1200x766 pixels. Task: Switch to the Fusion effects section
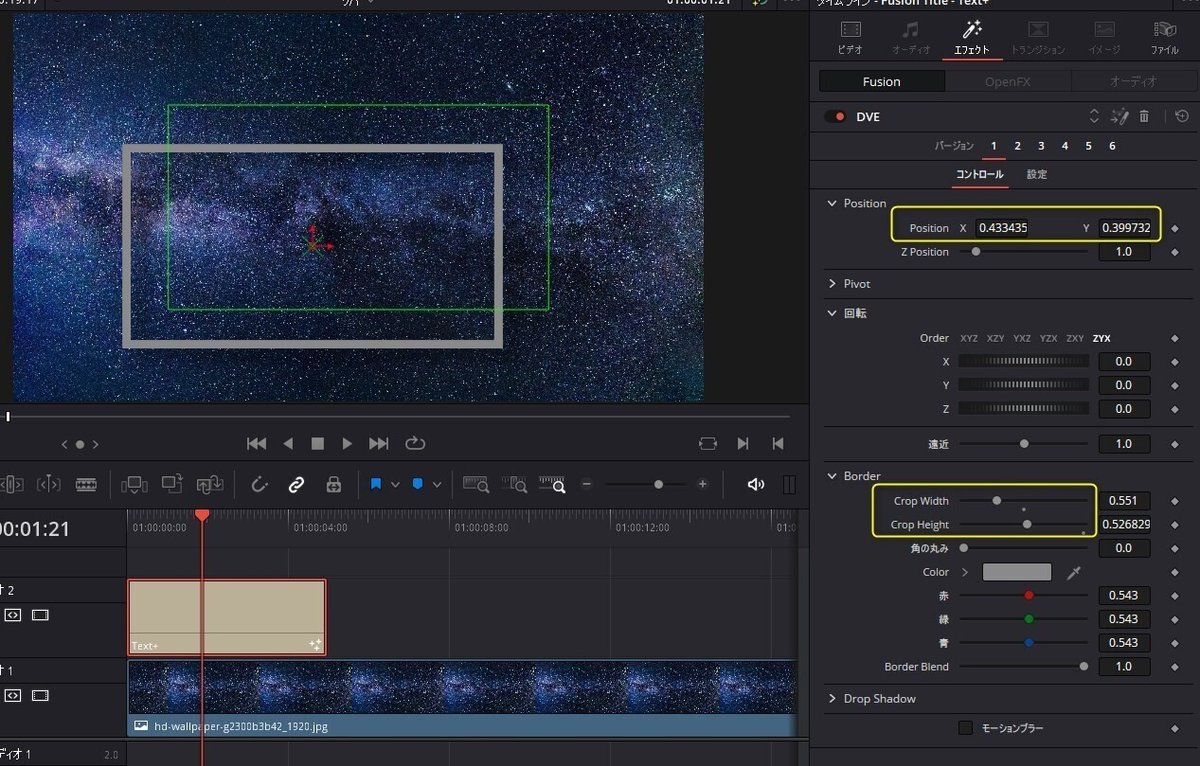[881, 82]
